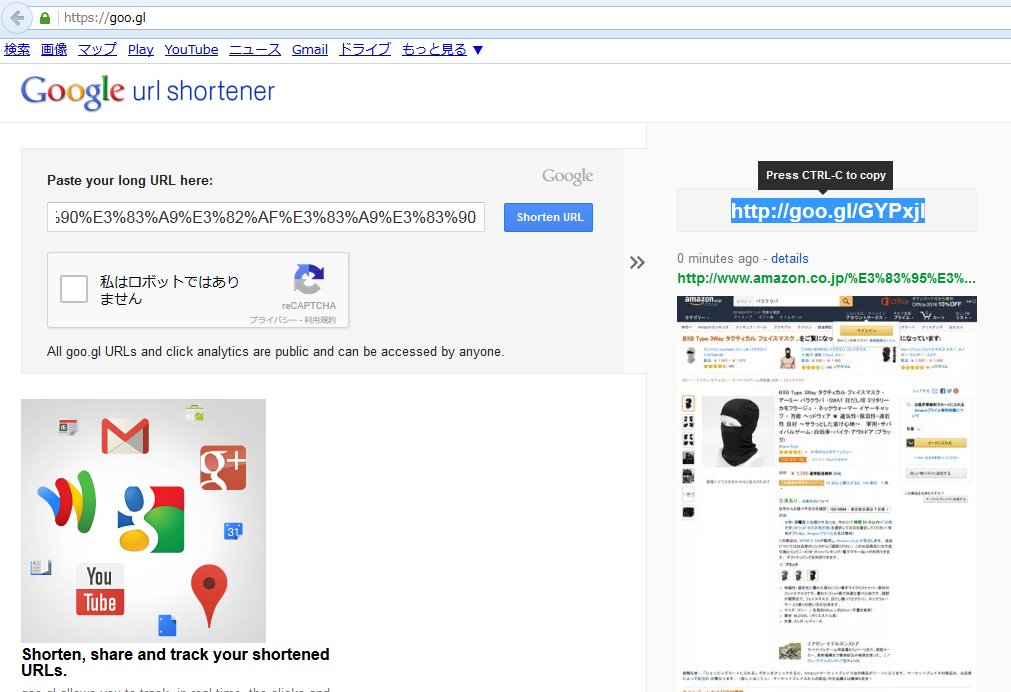Expand the もっと見る dropdown menu
The height and width of the screenshot is (692, 1011).
(x=442, y=50)
